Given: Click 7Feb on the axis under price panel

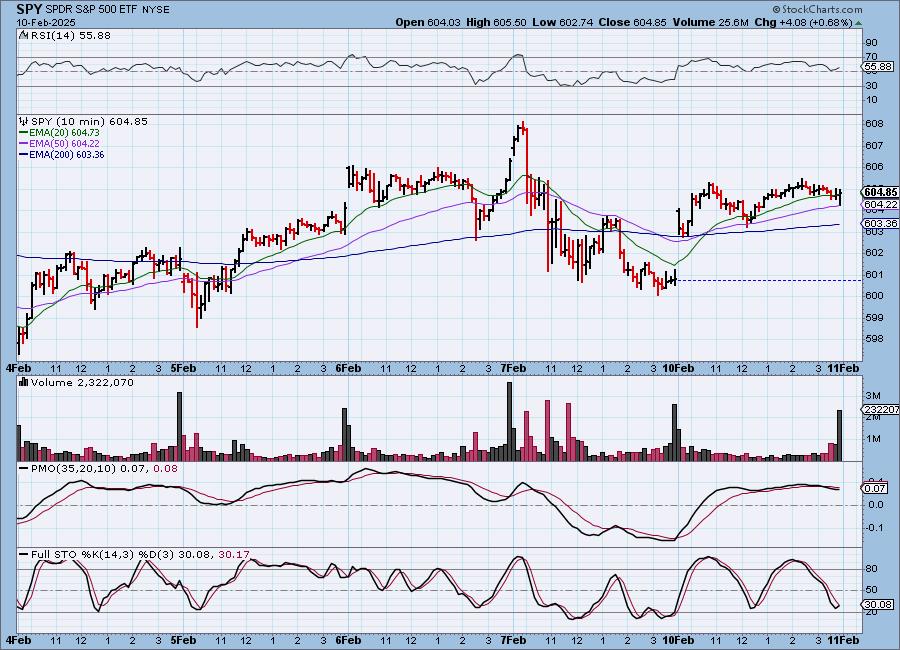Looking at the screenshot, I should coord(513,368).
